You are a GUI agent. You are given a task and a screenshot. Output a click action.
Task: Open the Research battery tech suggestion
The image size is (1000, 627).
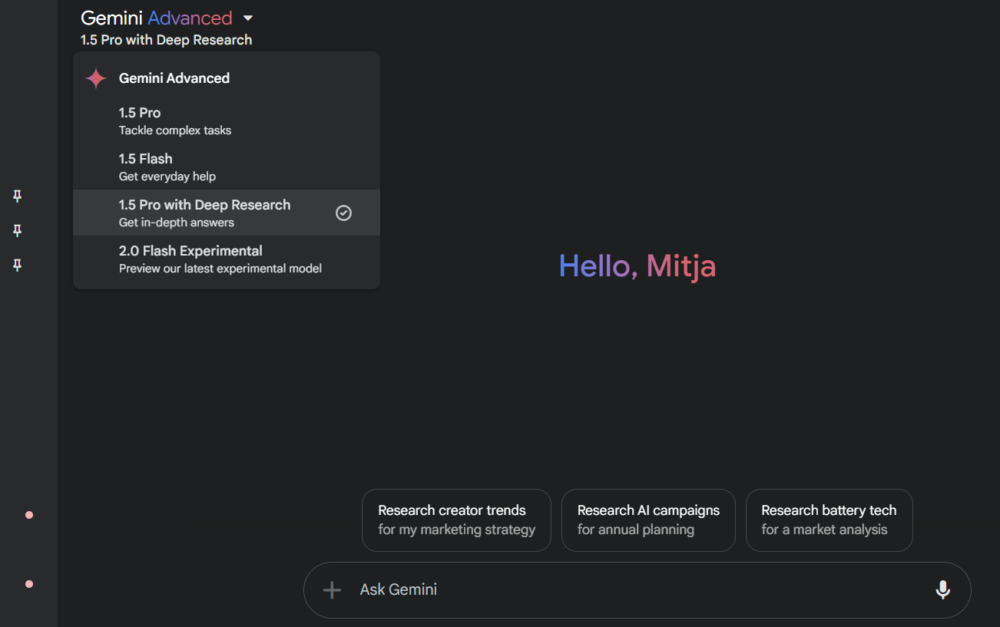click(x=829, y=520)
